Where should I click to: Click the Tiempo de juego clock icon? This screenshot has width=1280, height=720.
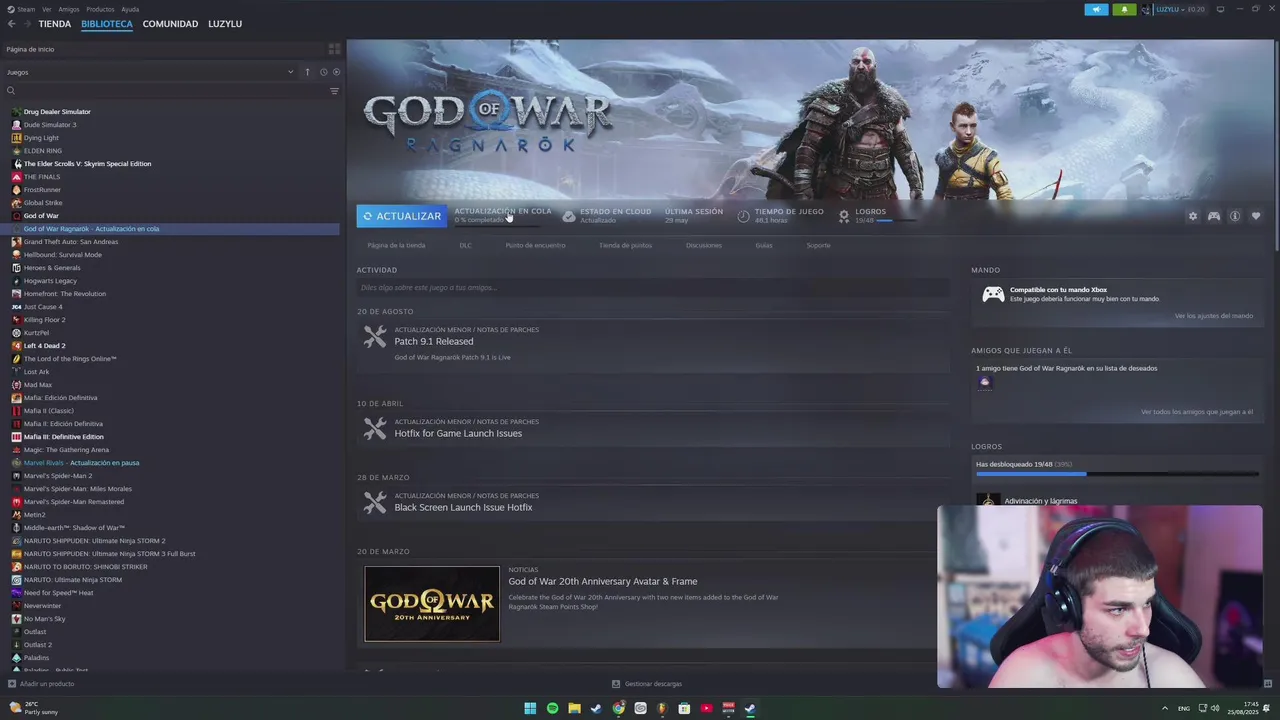(743, 216)
